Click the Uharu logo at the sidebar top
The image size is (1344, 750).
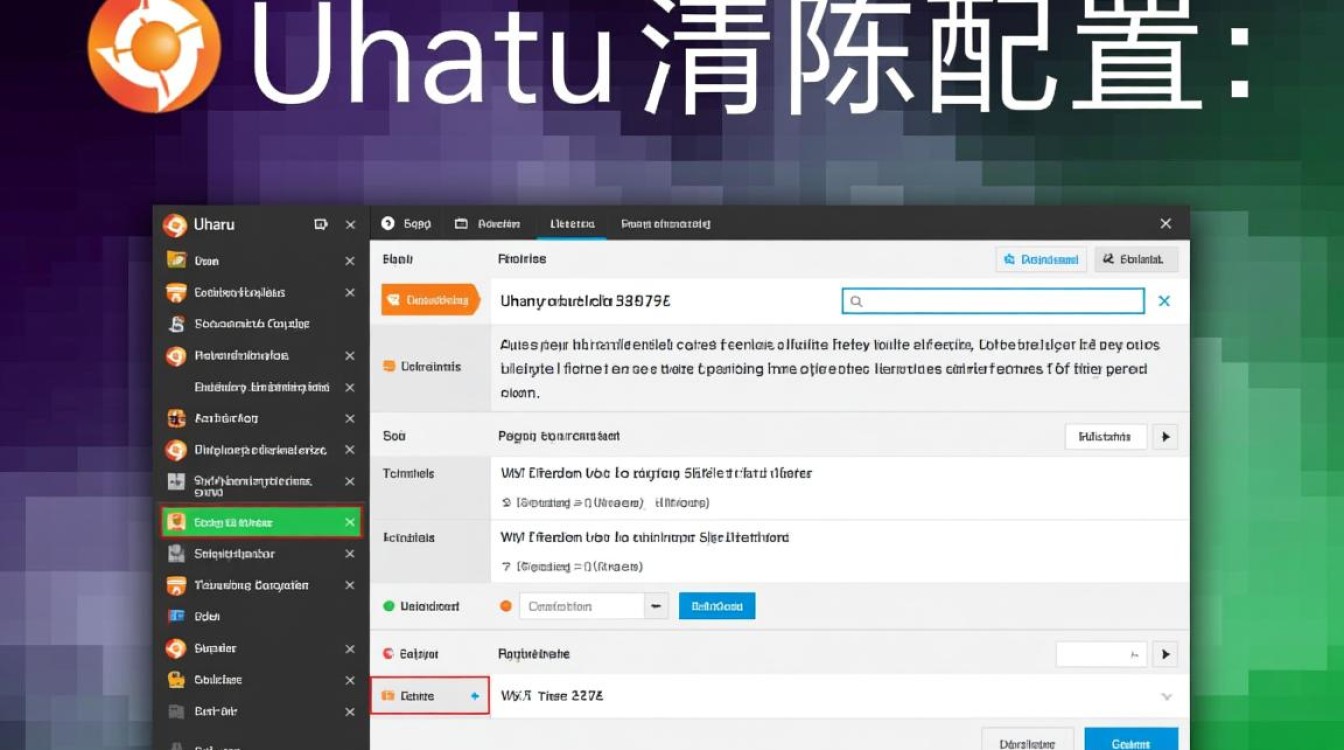pos(178,224)
